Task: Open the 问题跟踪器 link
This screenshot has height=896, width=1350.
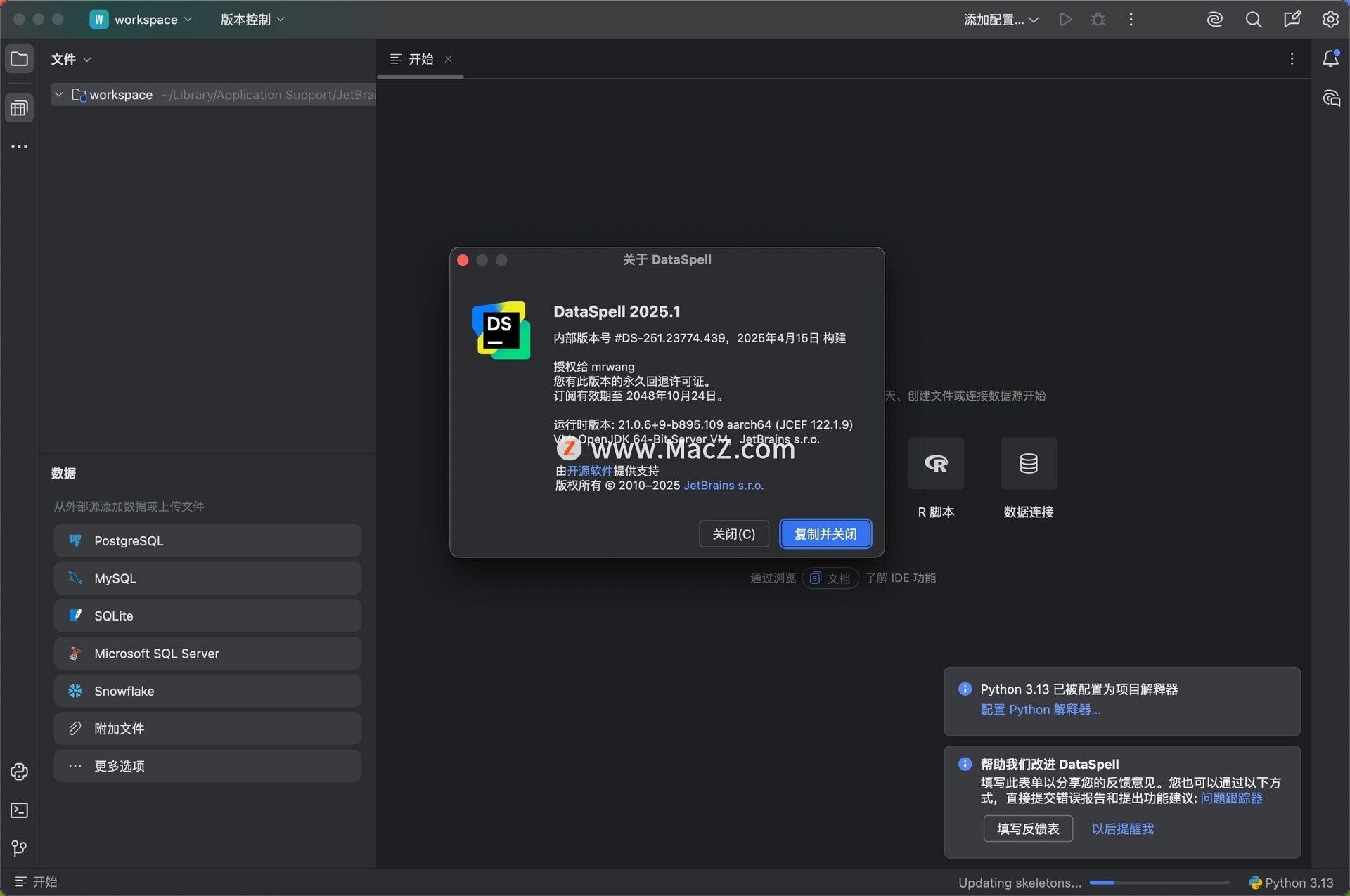Action: tap(1231, 798)
